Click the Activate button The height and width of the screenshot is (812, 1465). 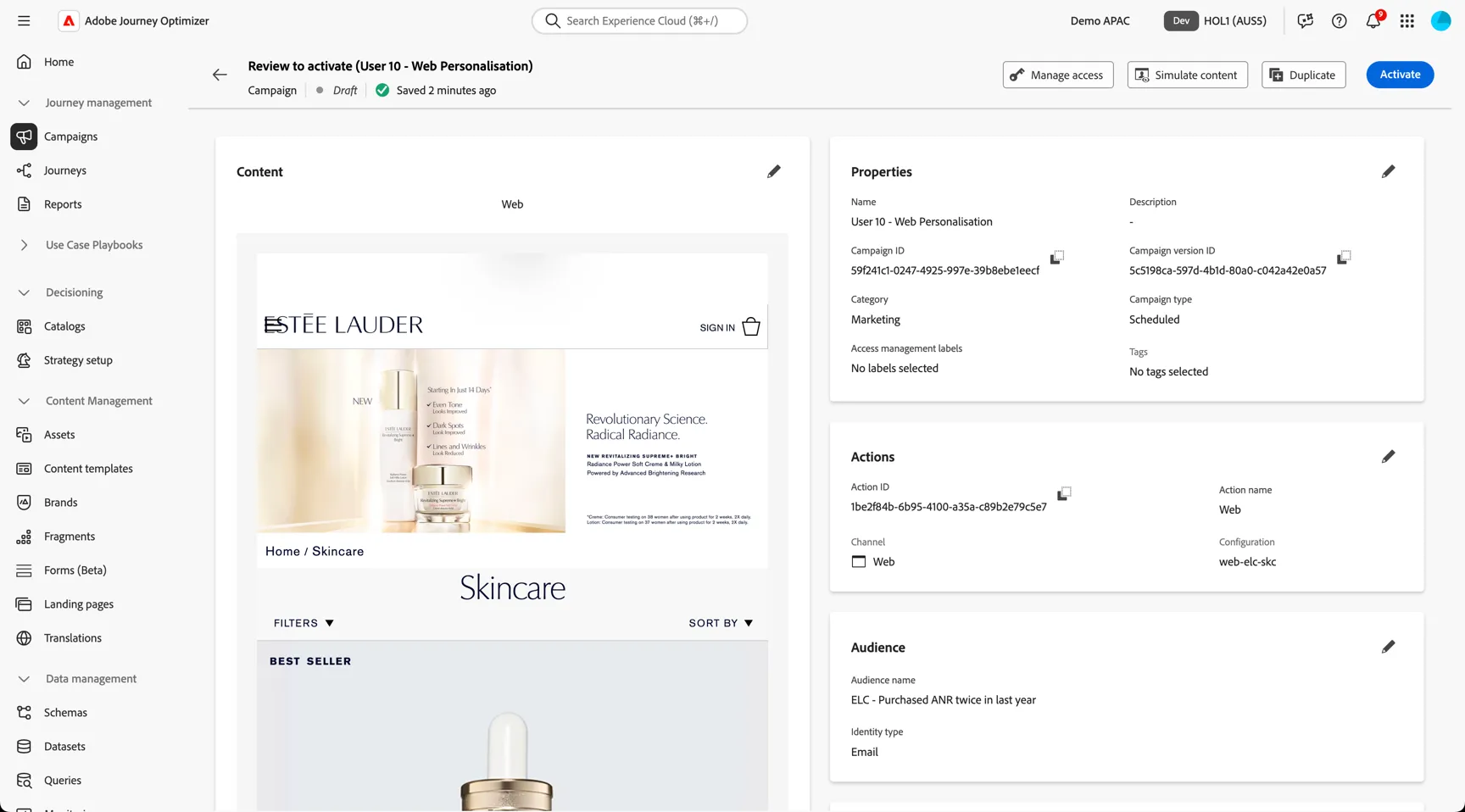1400,75
